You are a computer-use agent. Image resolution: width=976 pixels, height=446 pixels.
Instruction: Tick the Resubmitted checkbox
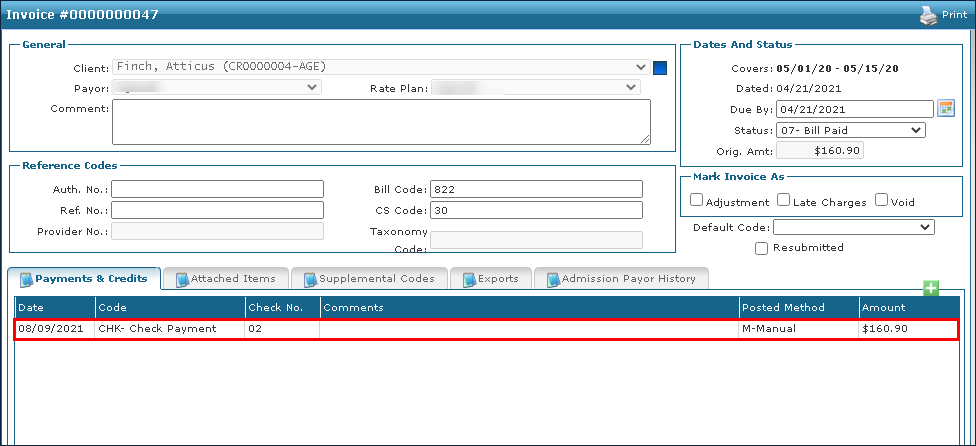[762, 247]
